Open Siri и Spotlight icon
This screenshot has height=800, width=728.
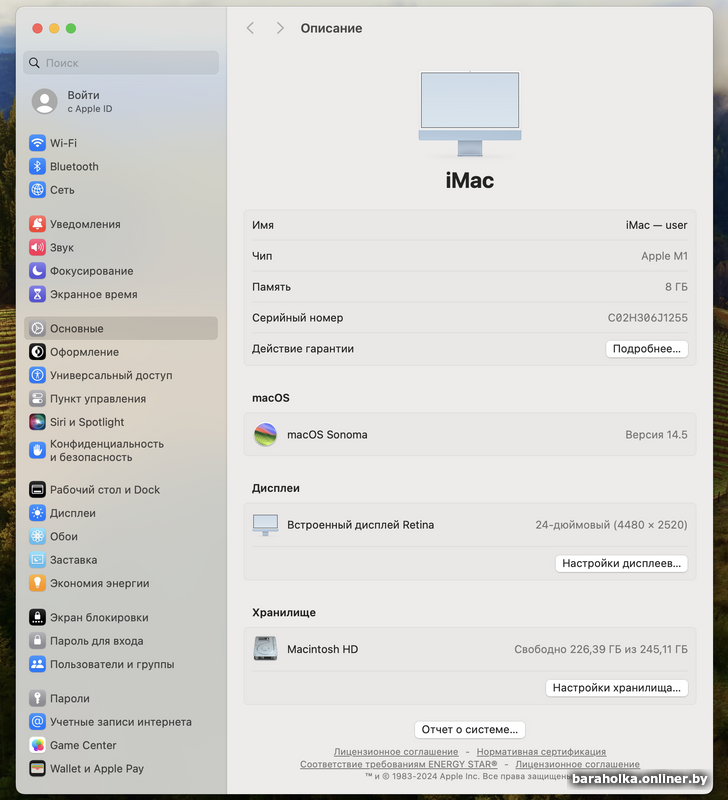pyautogui.click(x=37, y=422)
